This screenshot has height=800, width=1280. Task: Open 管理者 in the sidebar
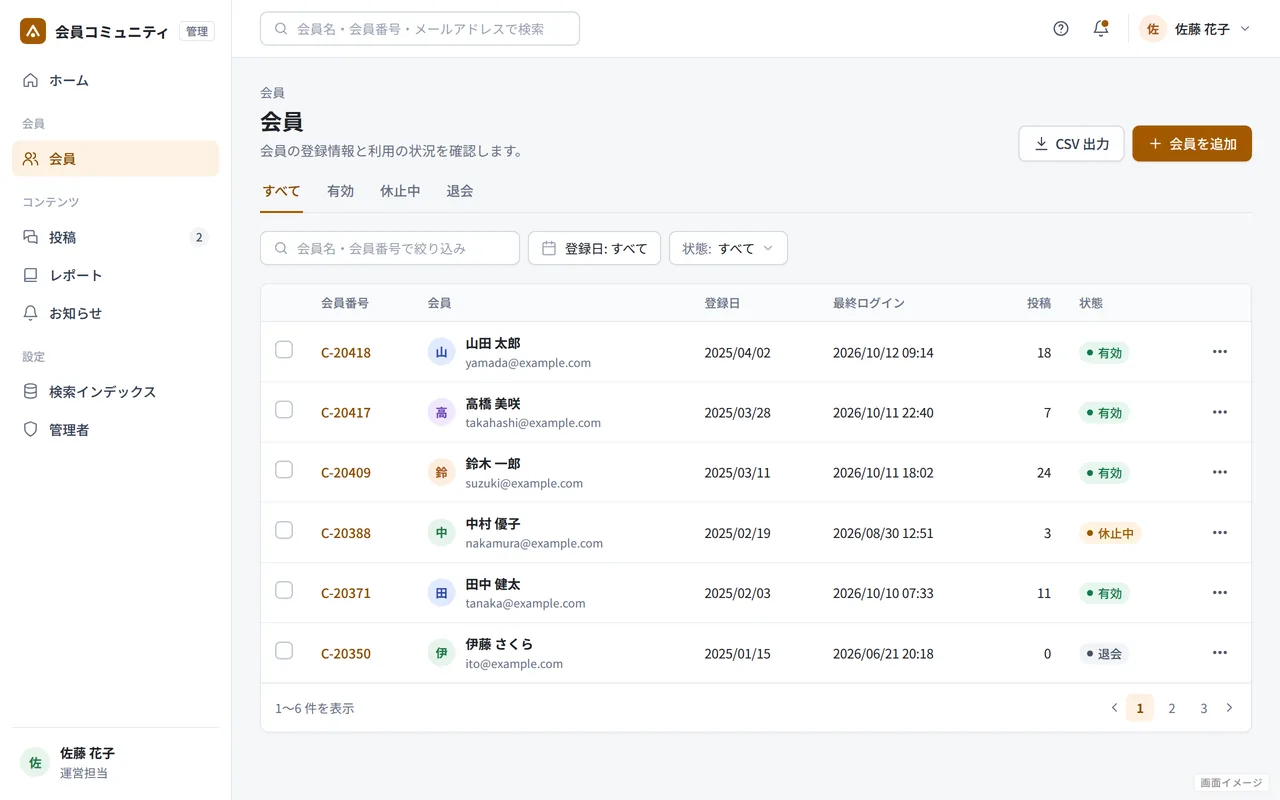click(115, 430)
